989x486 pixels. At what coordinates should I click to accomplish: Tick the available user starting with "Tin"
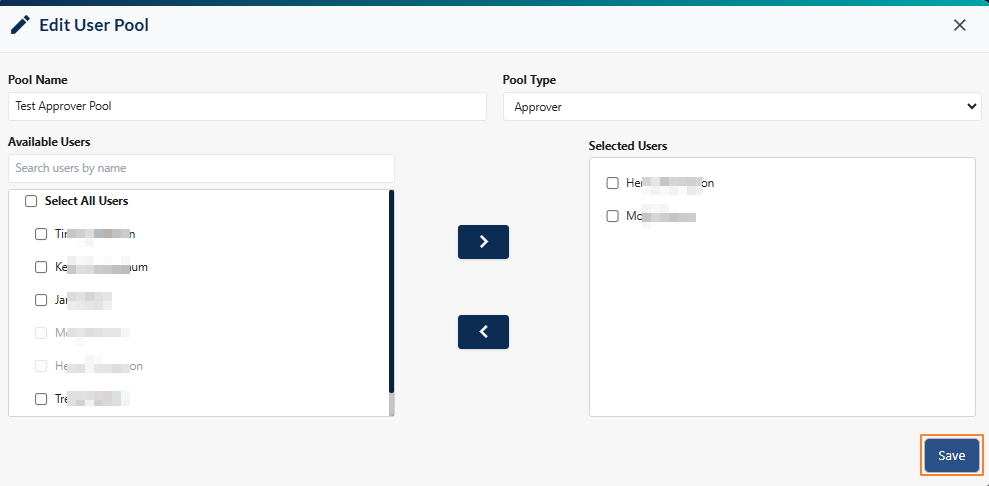point(41,234)
